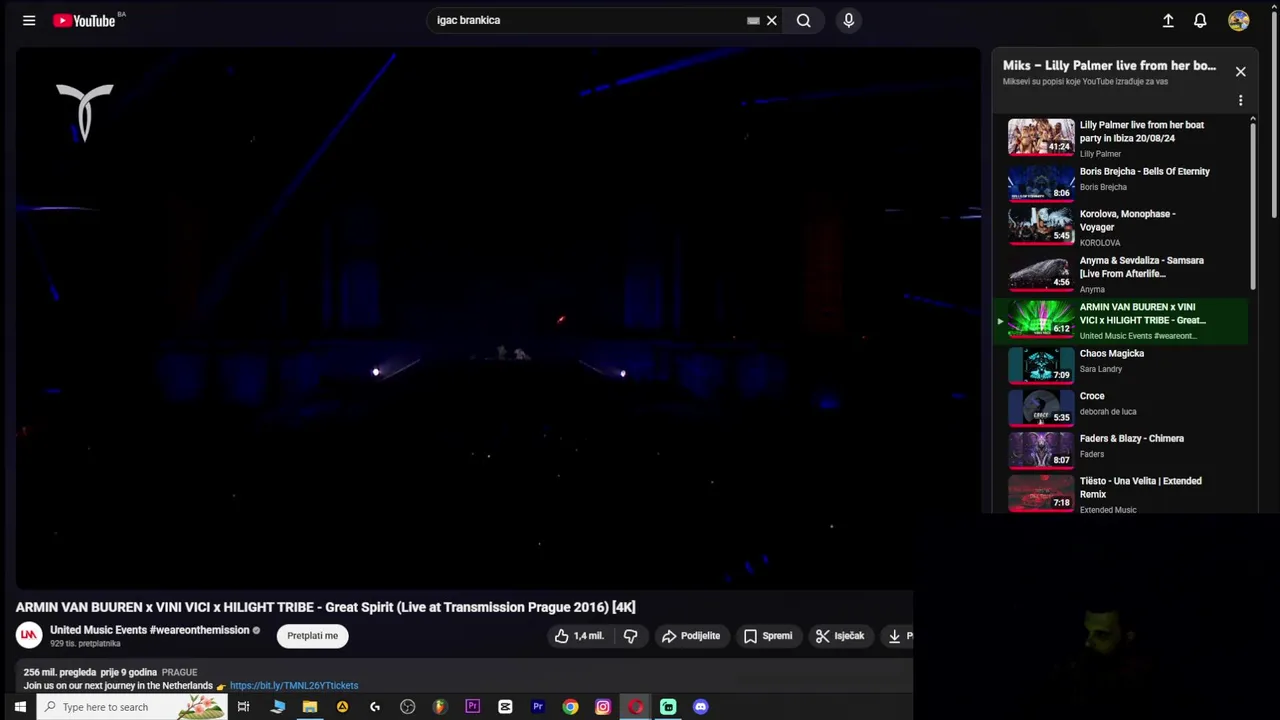Select Tiësto - Una Velita Extended Remix
This screenshot has height=720, width=1280.
tap(1120, 494)
